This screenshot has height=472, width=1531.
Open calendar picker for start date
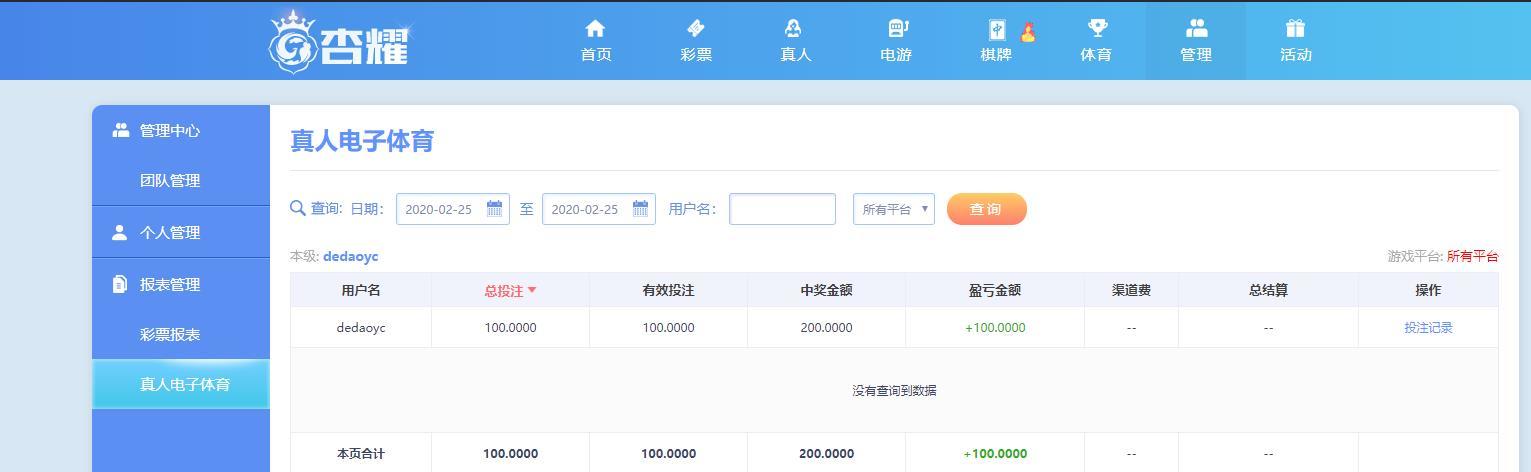pos(494,209)
